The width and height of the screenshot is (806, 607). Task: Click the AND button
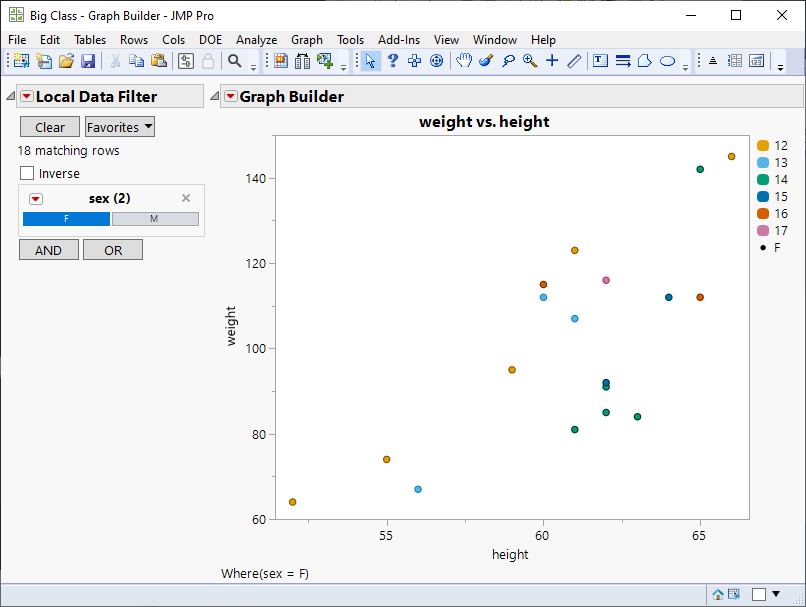coord(49,250)
